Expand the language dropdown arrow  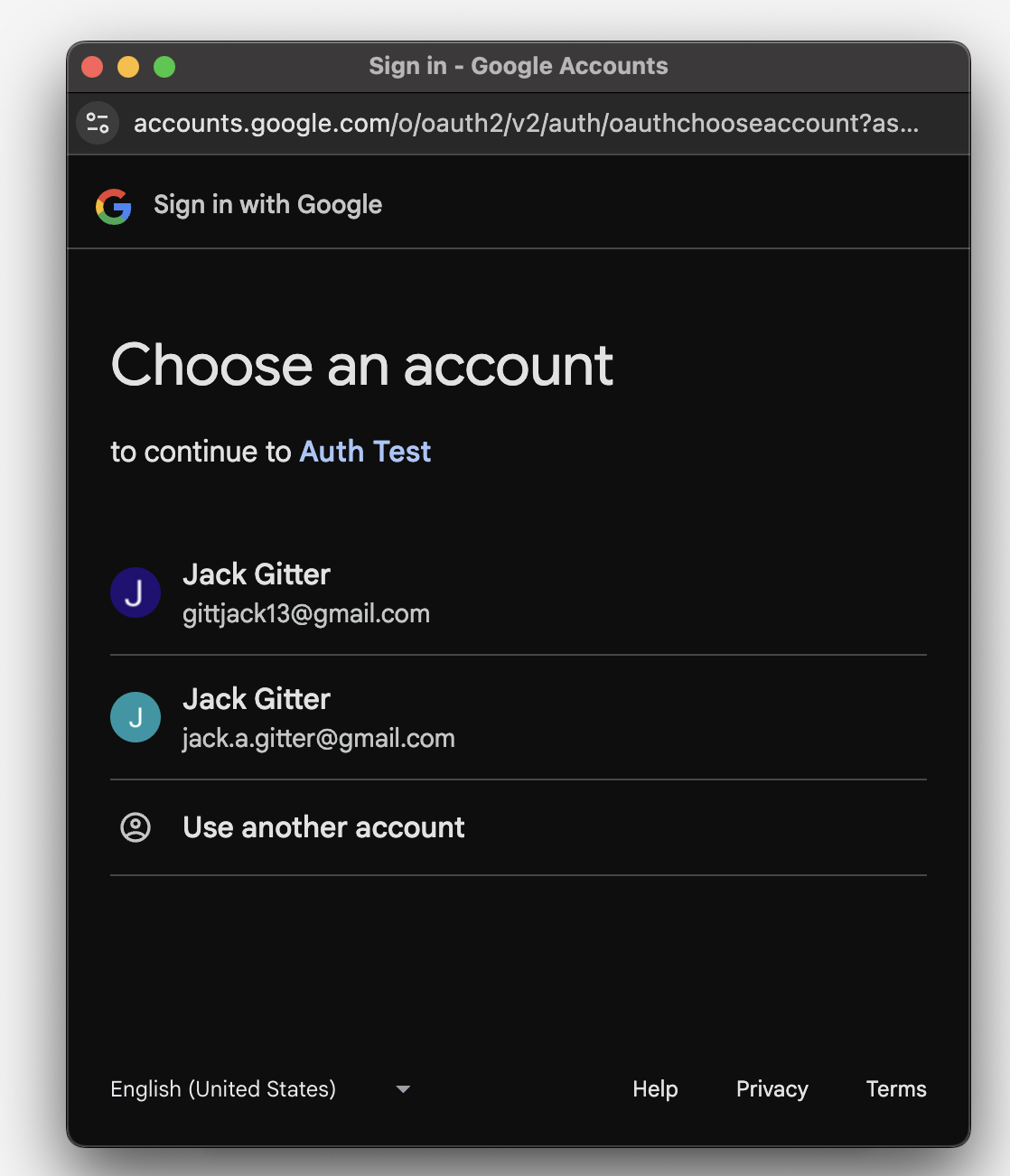coord(403,1089)
